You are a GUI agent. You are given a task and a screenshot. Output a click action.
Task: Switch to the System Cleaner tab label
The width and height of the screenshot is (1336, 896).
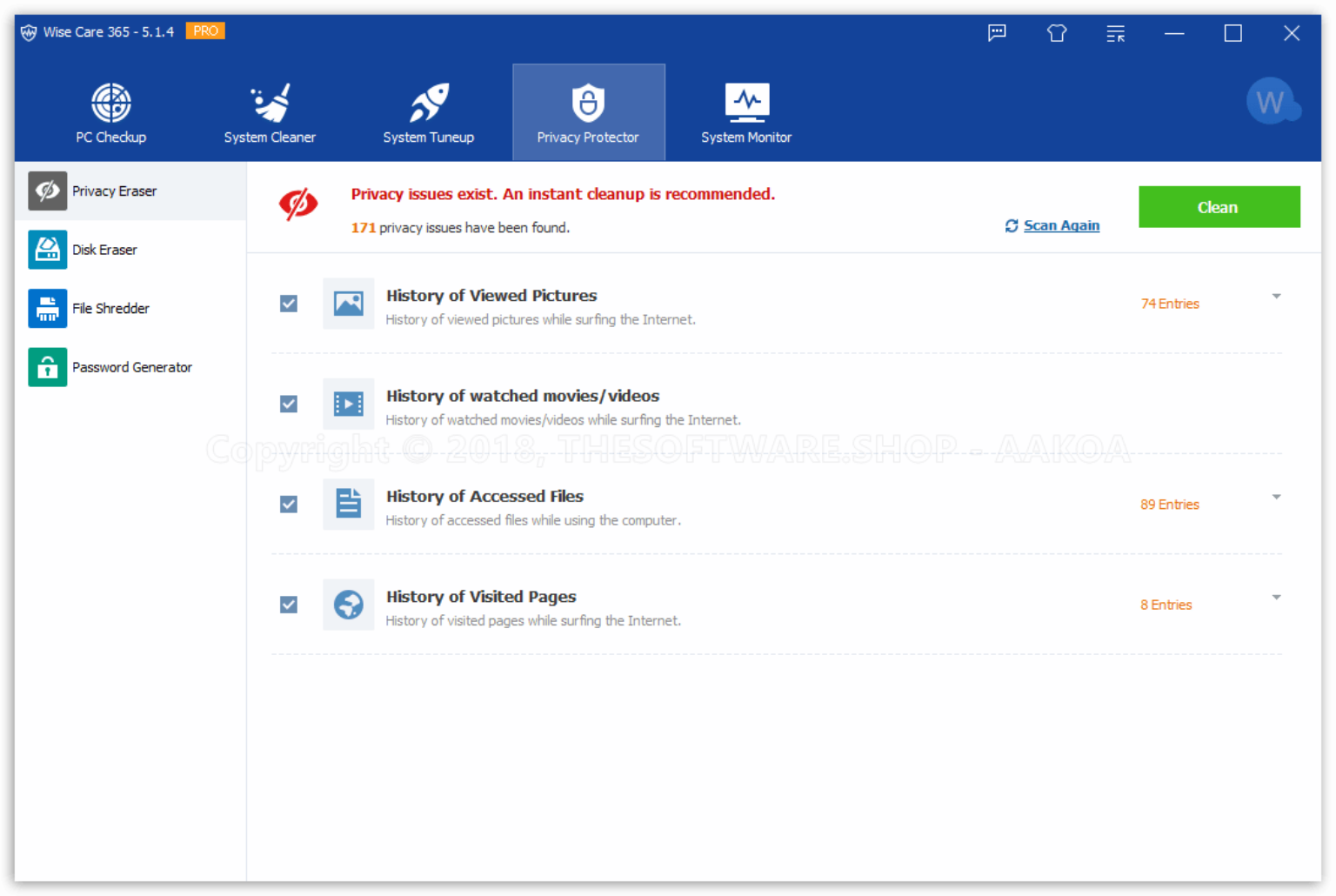pos(271,137)
